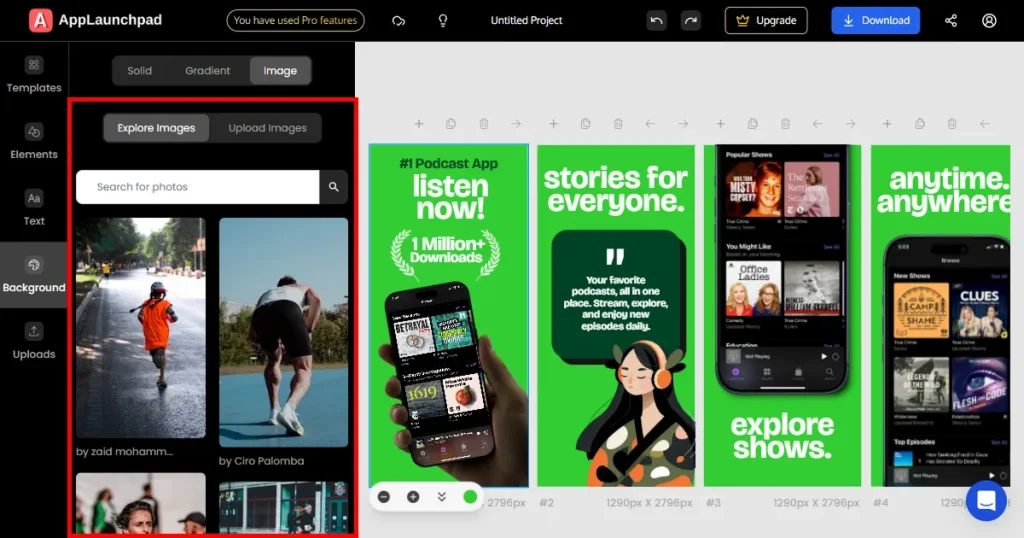This screenshot has width=1024, height=538.
Task: Click the undo arrow icon
Action: (656, 20)
